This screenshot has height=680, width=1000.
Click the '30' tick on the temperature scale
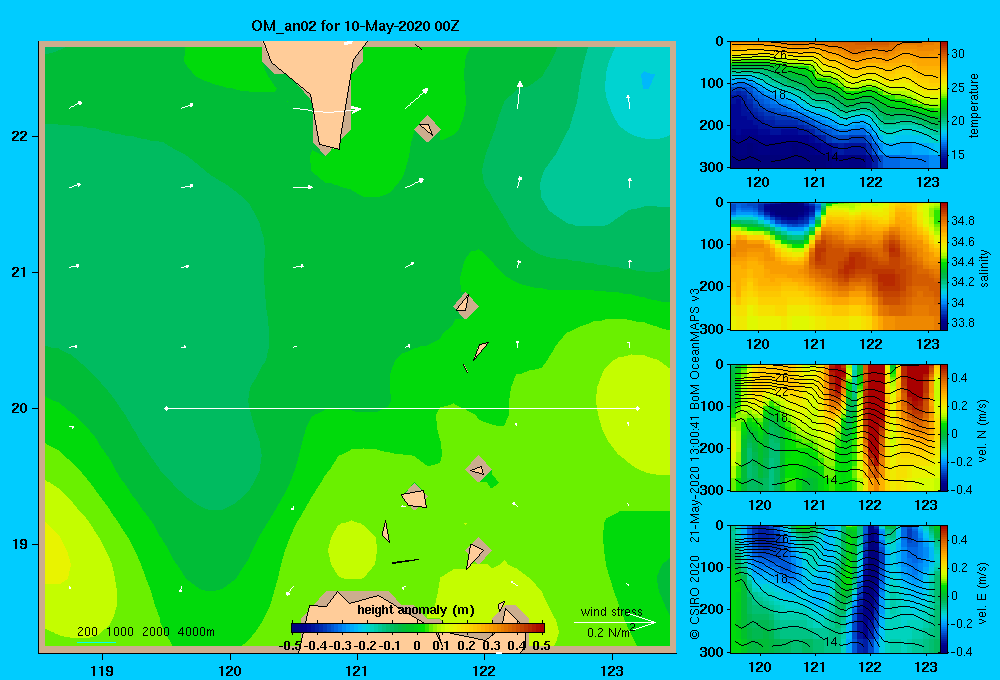click(x=958, y=54)
